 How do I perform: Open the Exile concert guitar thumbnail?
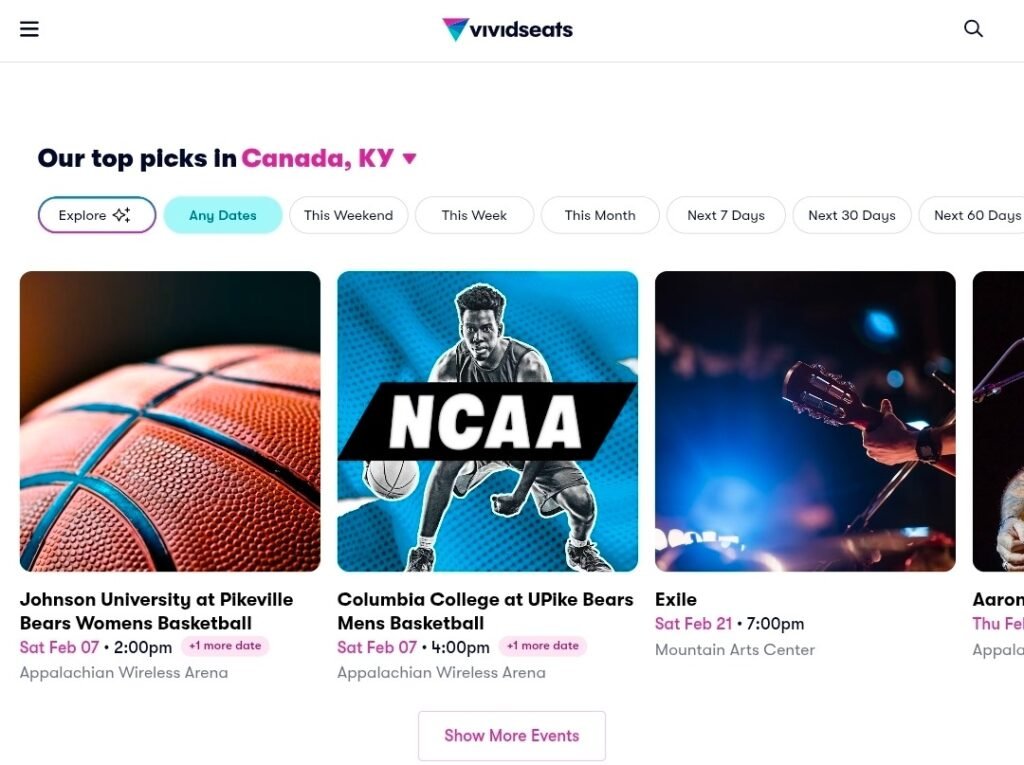(x=805, y=421)
